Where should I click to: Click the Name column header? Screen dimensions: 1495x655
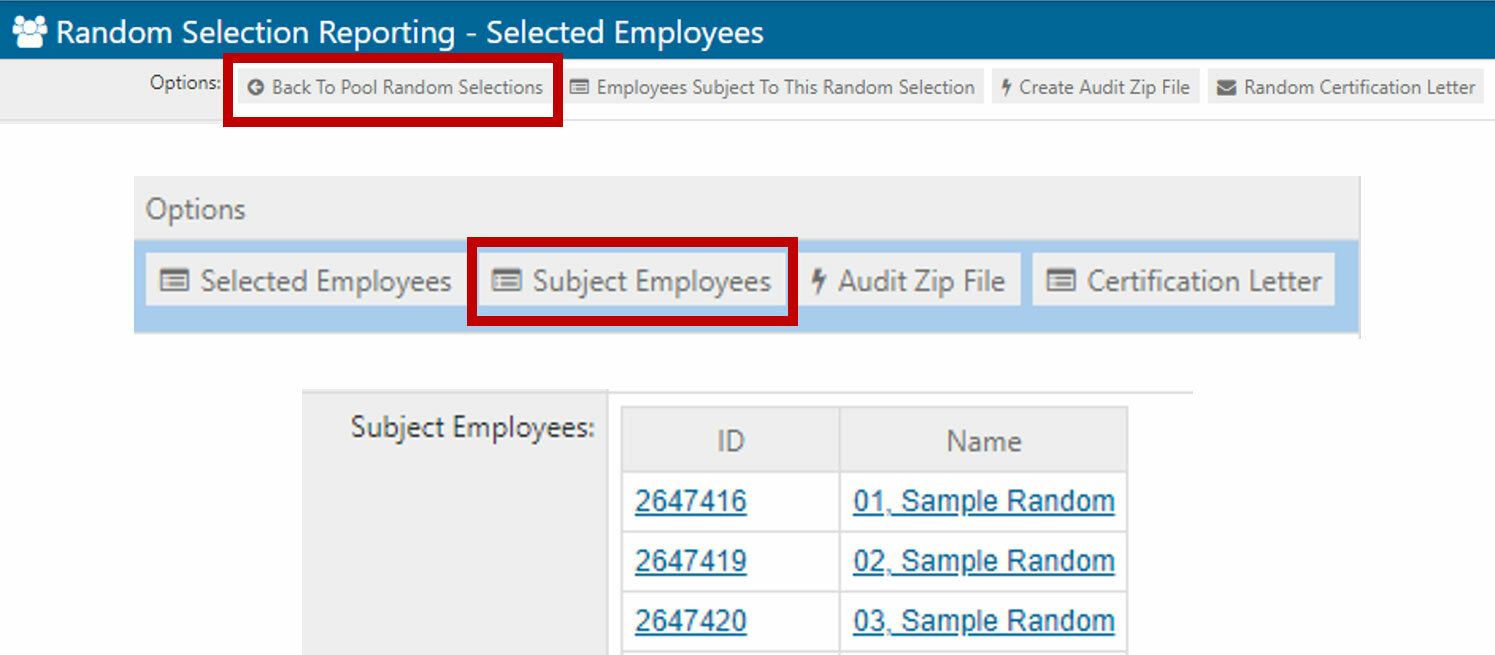(983, 441)
